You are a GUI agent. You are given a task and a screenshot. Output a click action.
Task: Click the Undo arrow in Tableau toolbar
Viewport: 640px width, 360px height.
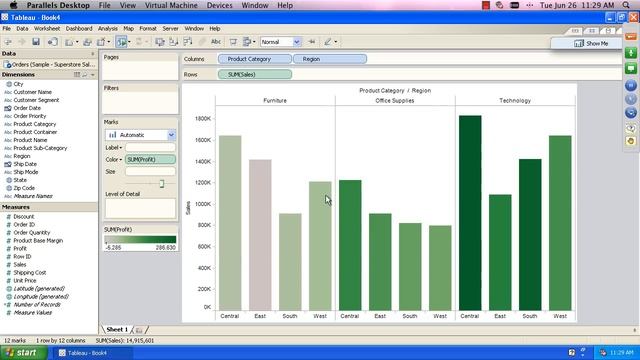pos(8,42)
